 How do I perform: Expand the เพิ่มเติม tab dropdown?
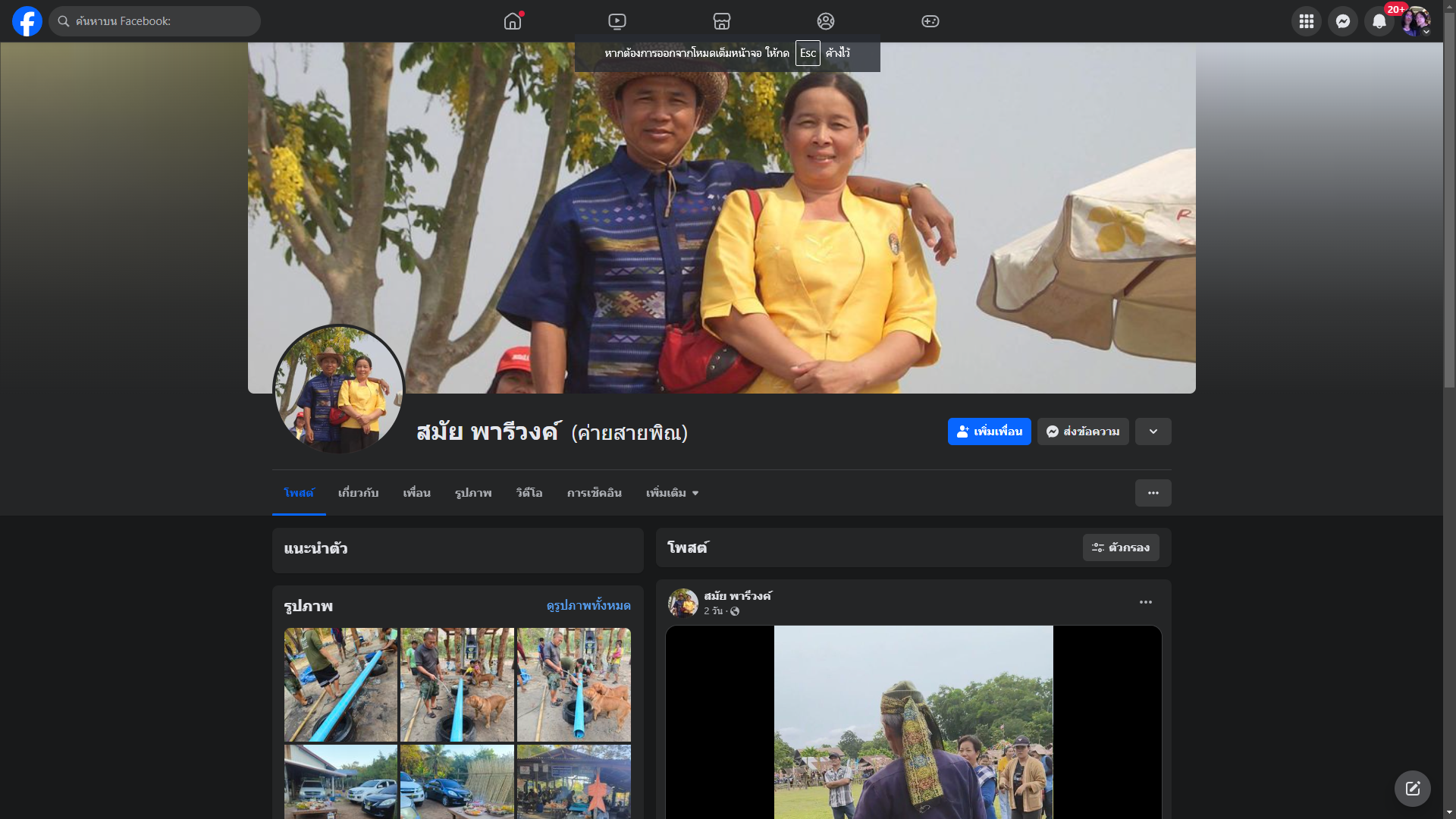tap(672, 493)
